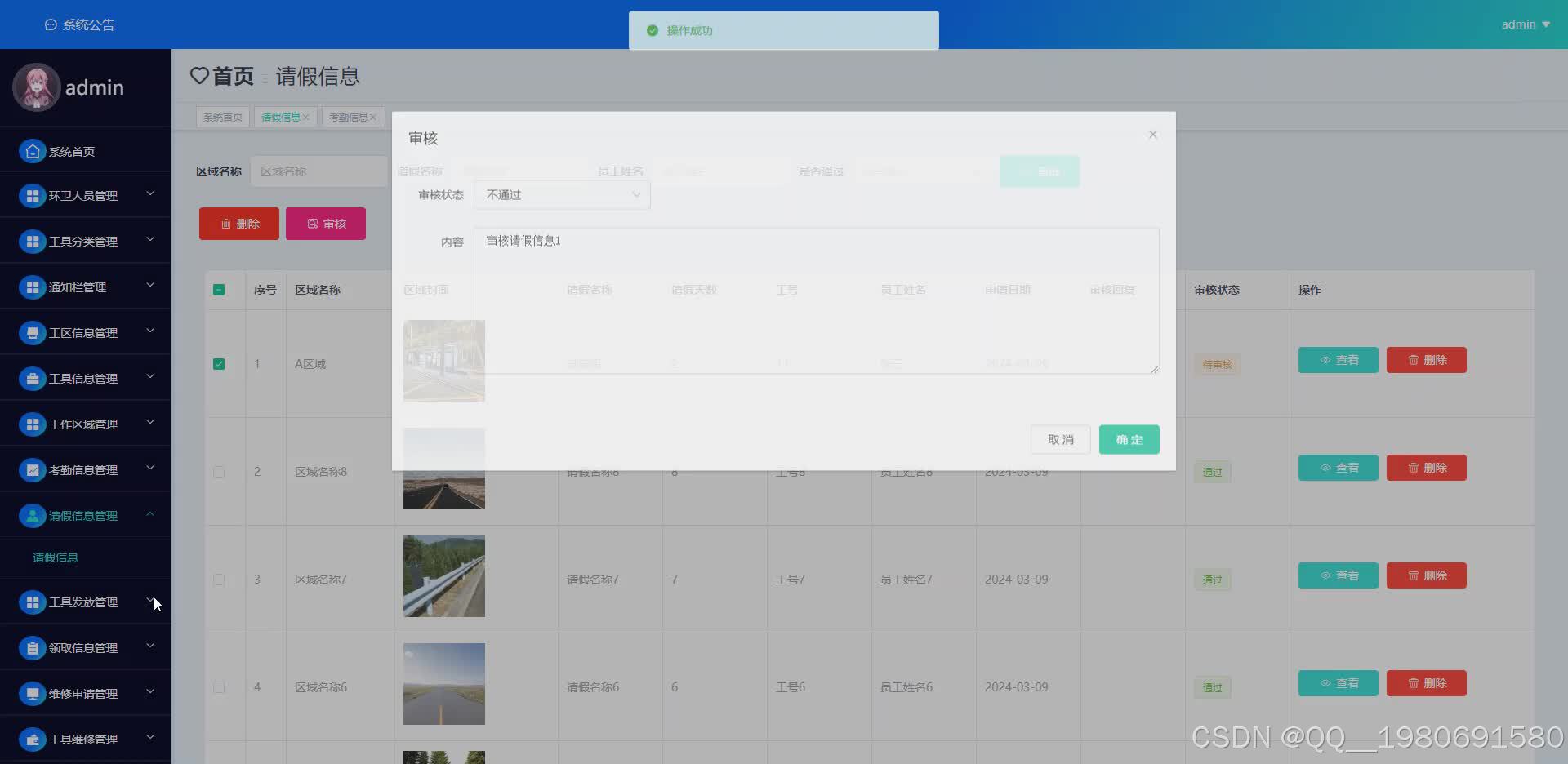
Task: Click the red 删除 toolbar button
Action: [x=239, y=224]
